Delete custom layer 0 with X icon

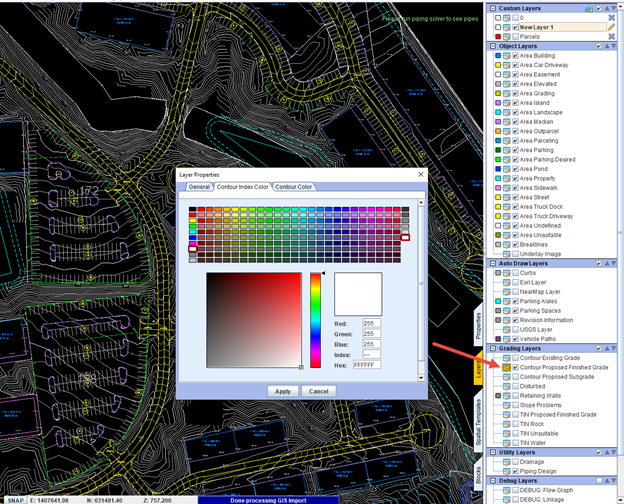[x=611, y=18]
